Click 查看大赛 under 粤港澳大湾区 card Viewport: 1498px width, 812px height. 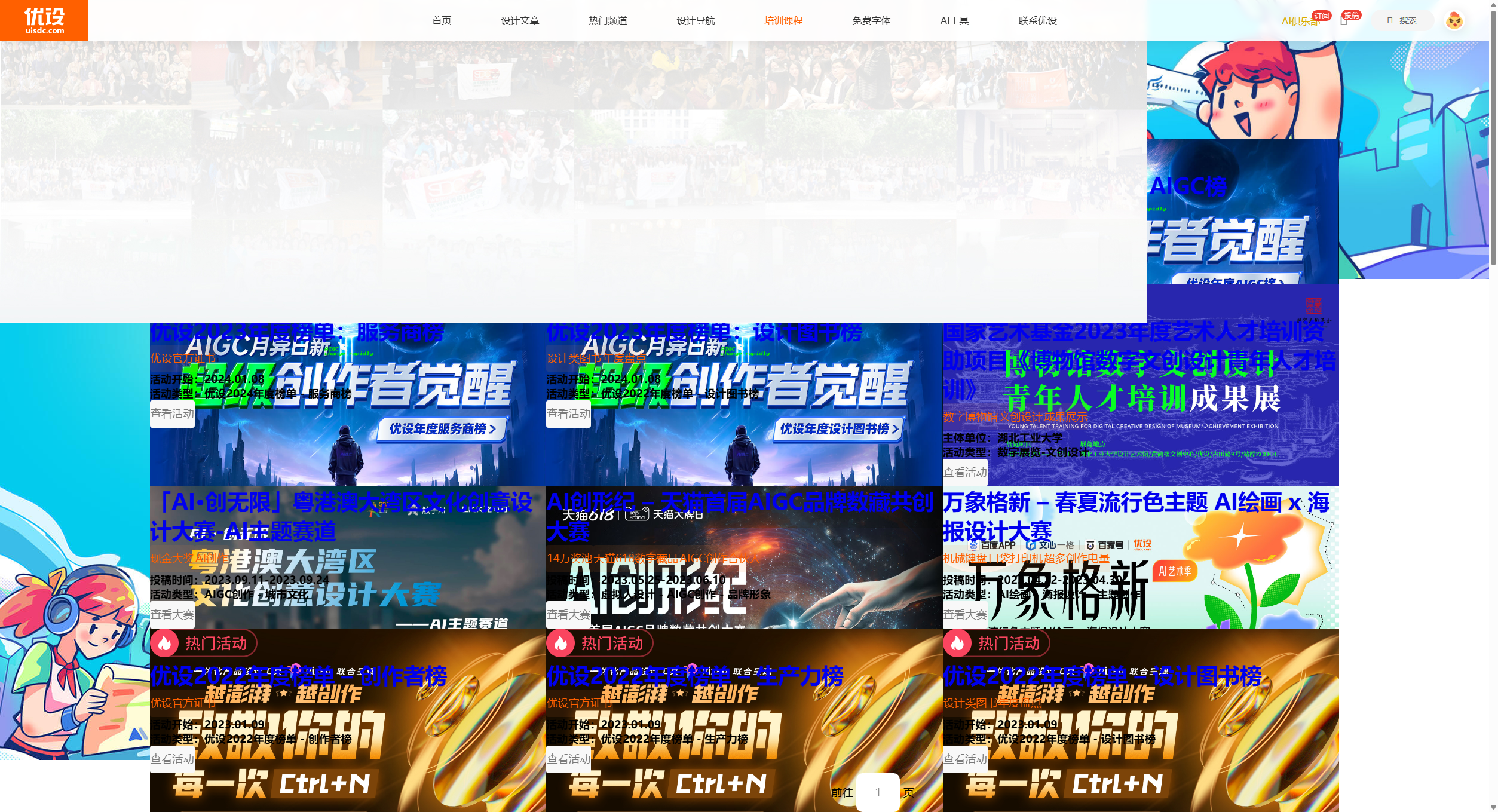pos(172,614)
